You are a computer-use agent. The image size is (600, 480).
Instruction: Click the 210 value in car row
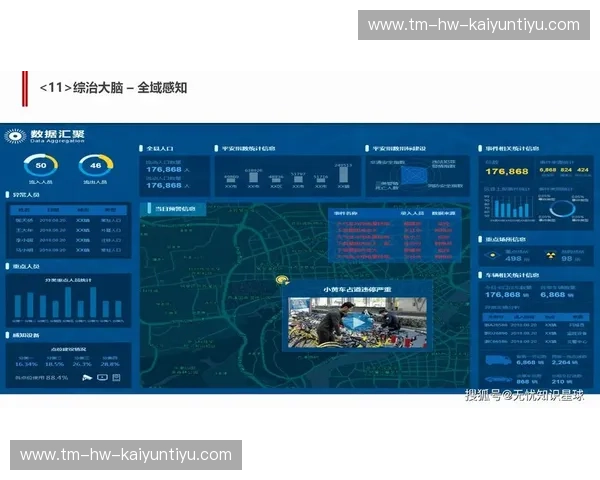(x=558, y=382)
